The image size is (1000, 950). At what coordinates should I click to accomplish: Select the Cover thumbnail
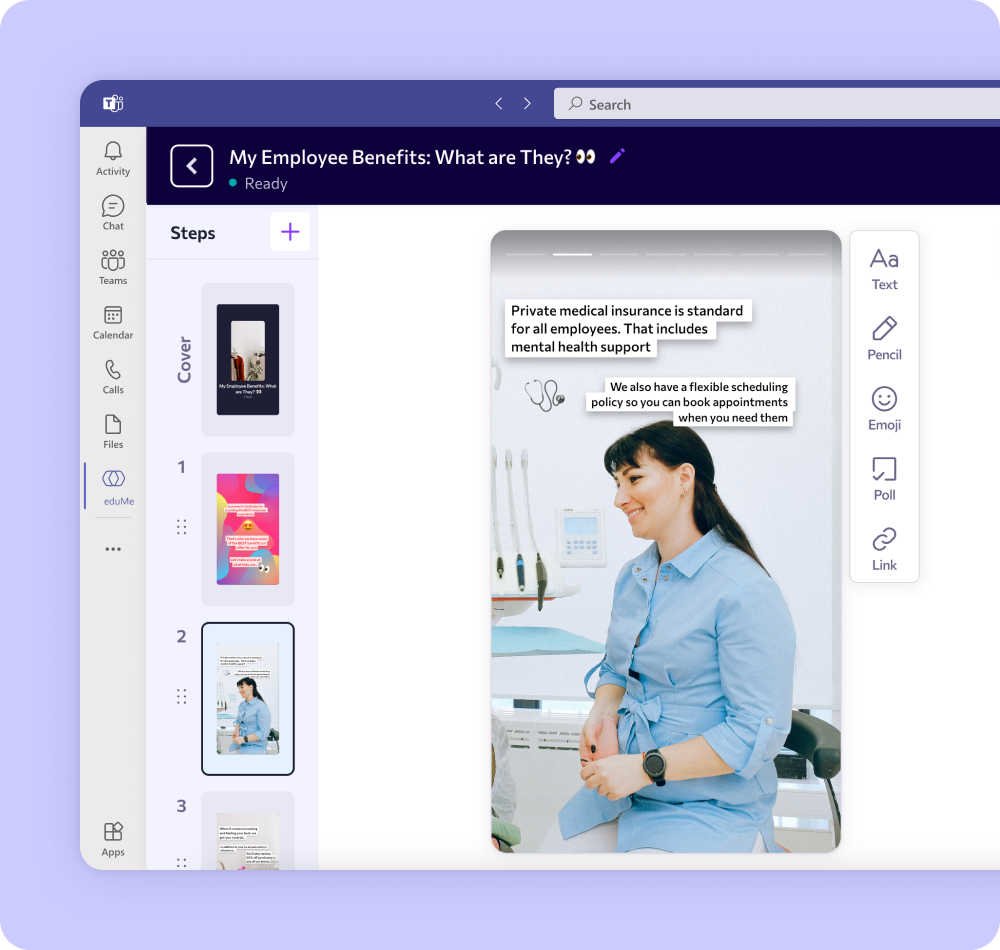point(248,360)
